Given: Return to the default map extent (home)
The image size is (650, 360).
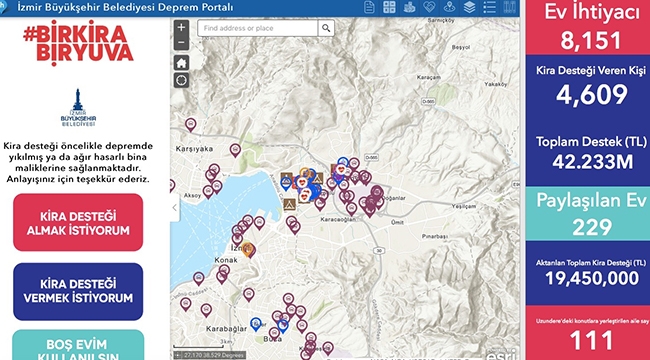Looking at the screenshot, I should (181, 63).
